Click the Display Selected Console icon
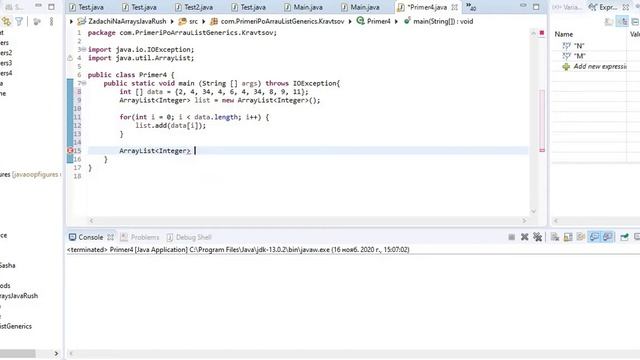Viewport: 640px width, 360px height. pyautogui.click(x=637, y=237)
